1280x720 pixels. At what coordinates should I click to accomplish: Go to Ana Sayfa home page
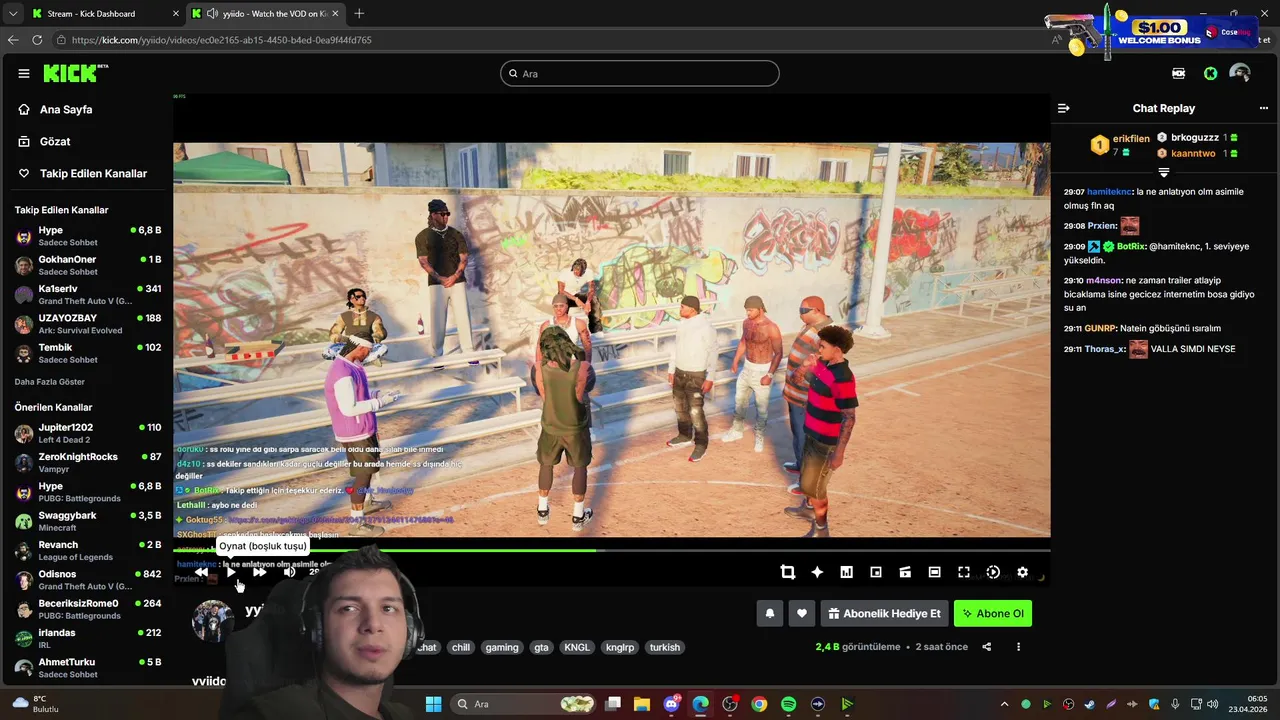click(x=66, y=109)
